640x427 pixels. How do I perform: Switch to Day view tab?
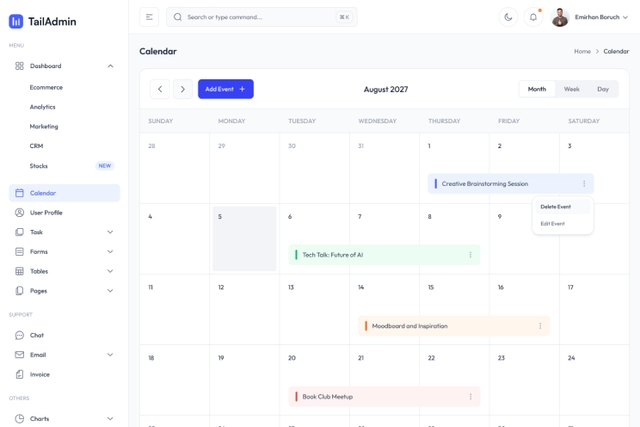pyautogui.click(x=603, y=89)
